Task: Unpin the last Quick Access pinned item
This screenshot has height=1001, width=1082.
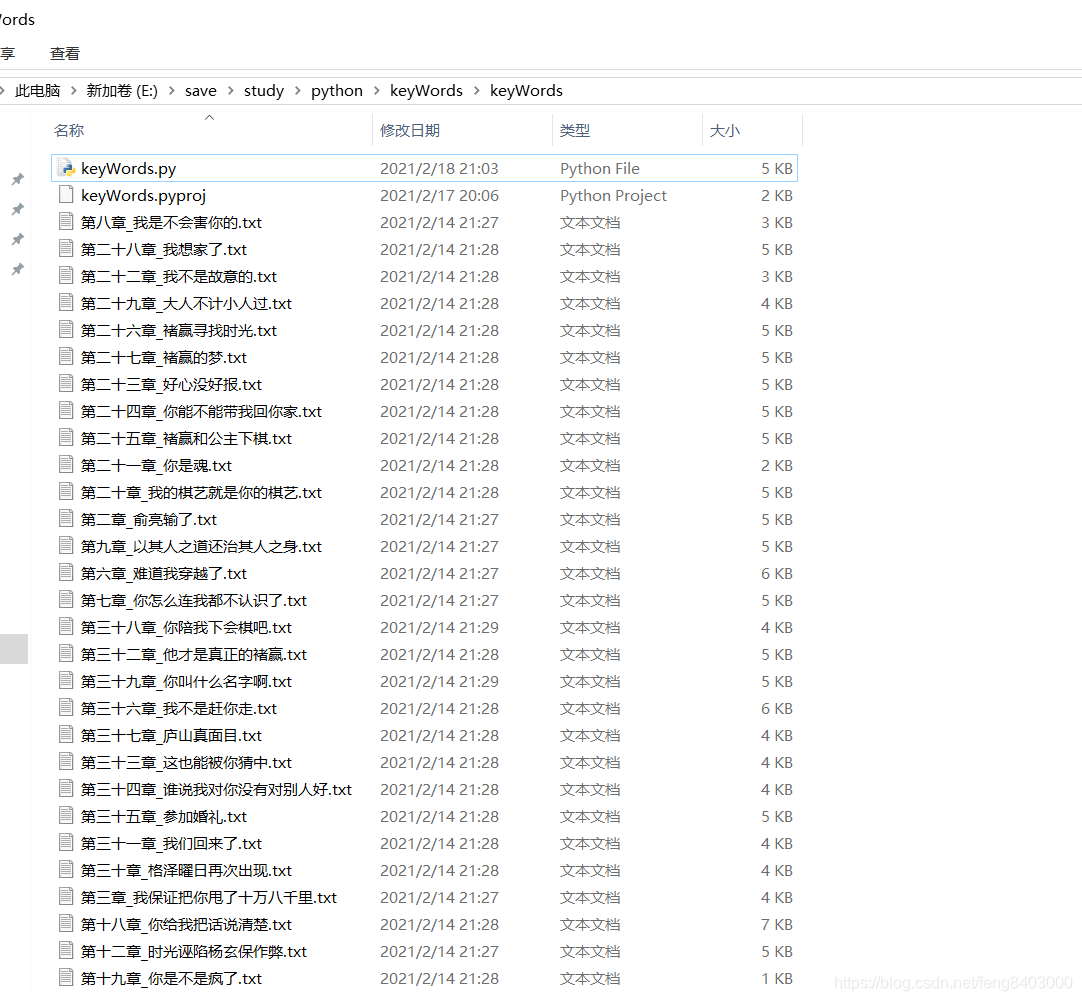Action: coord(17,269)
